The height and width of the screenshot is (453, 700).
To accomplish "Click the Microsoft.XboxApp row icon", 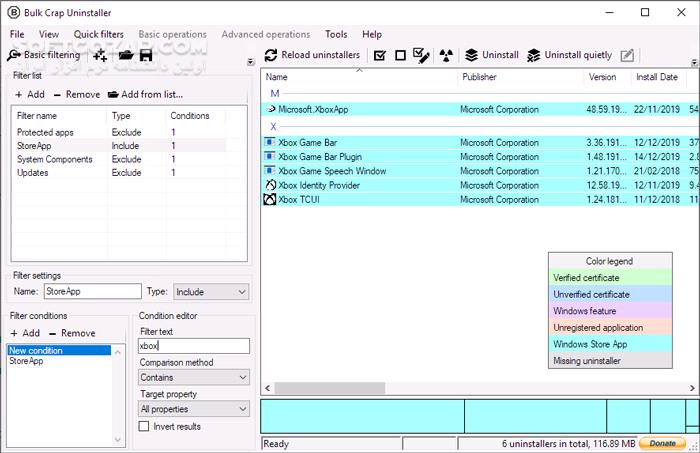I will coord(271,109).
